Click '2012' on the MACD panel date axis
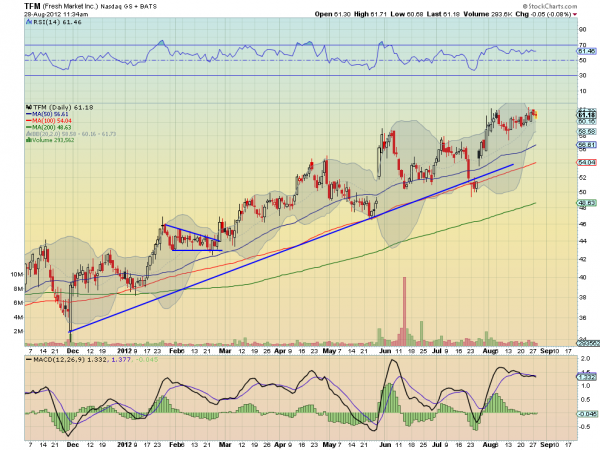The width and height of the screenshot is (600, 450). pos(124,445)
